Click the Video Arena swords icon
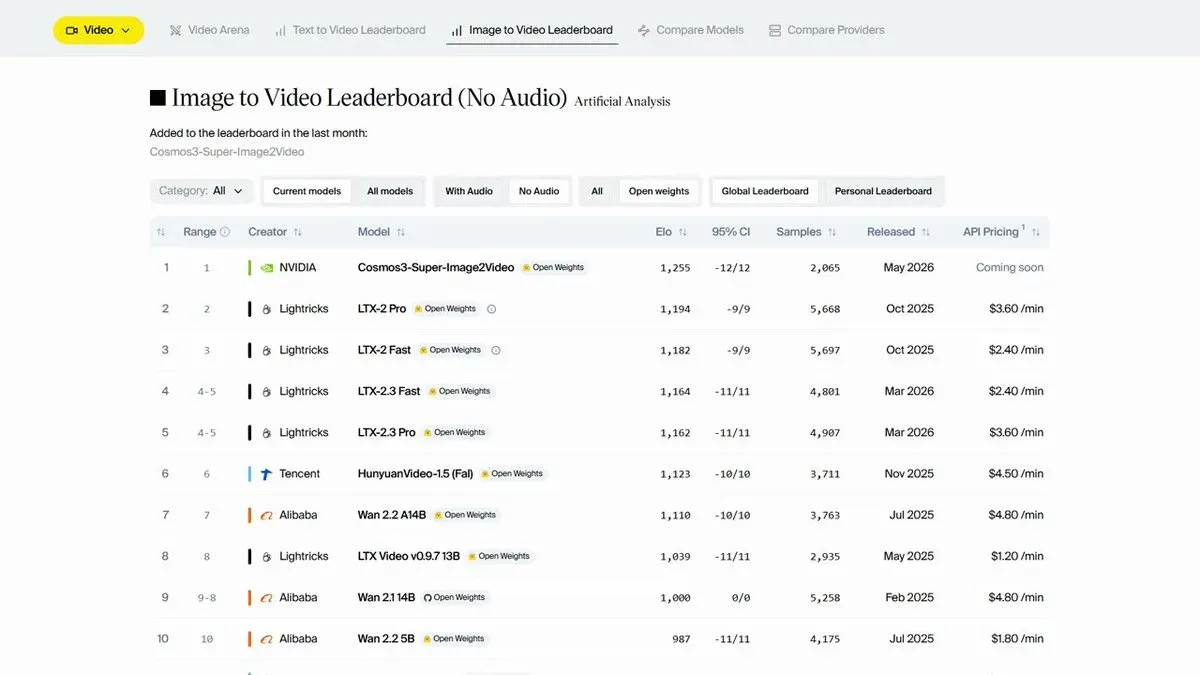 (x=176, y=30)
